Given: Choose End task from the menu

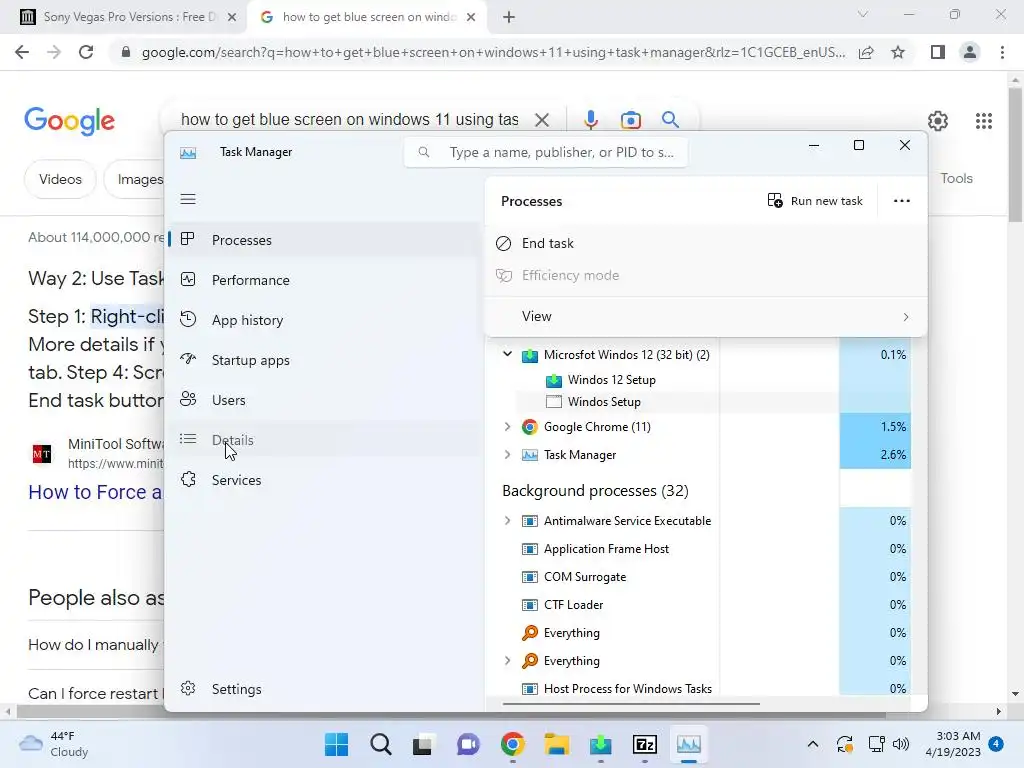Looking at the screenshot, I should [705, 244].
